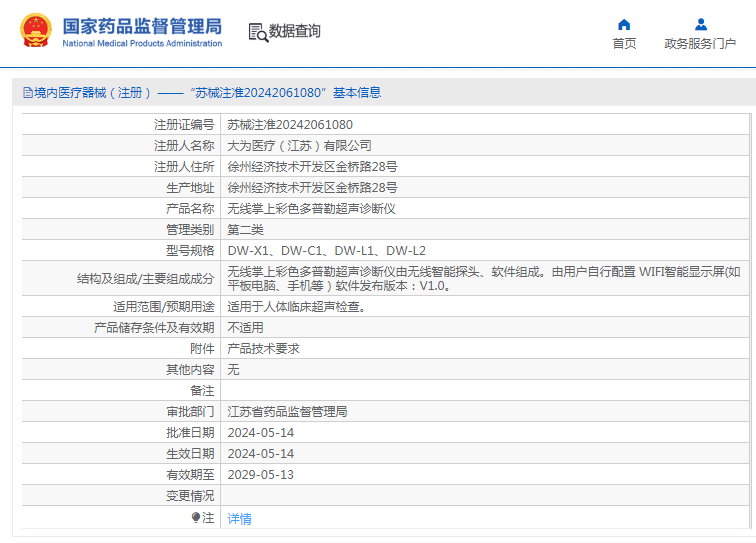Click the 变更情况 label

(x=190, y=496)
